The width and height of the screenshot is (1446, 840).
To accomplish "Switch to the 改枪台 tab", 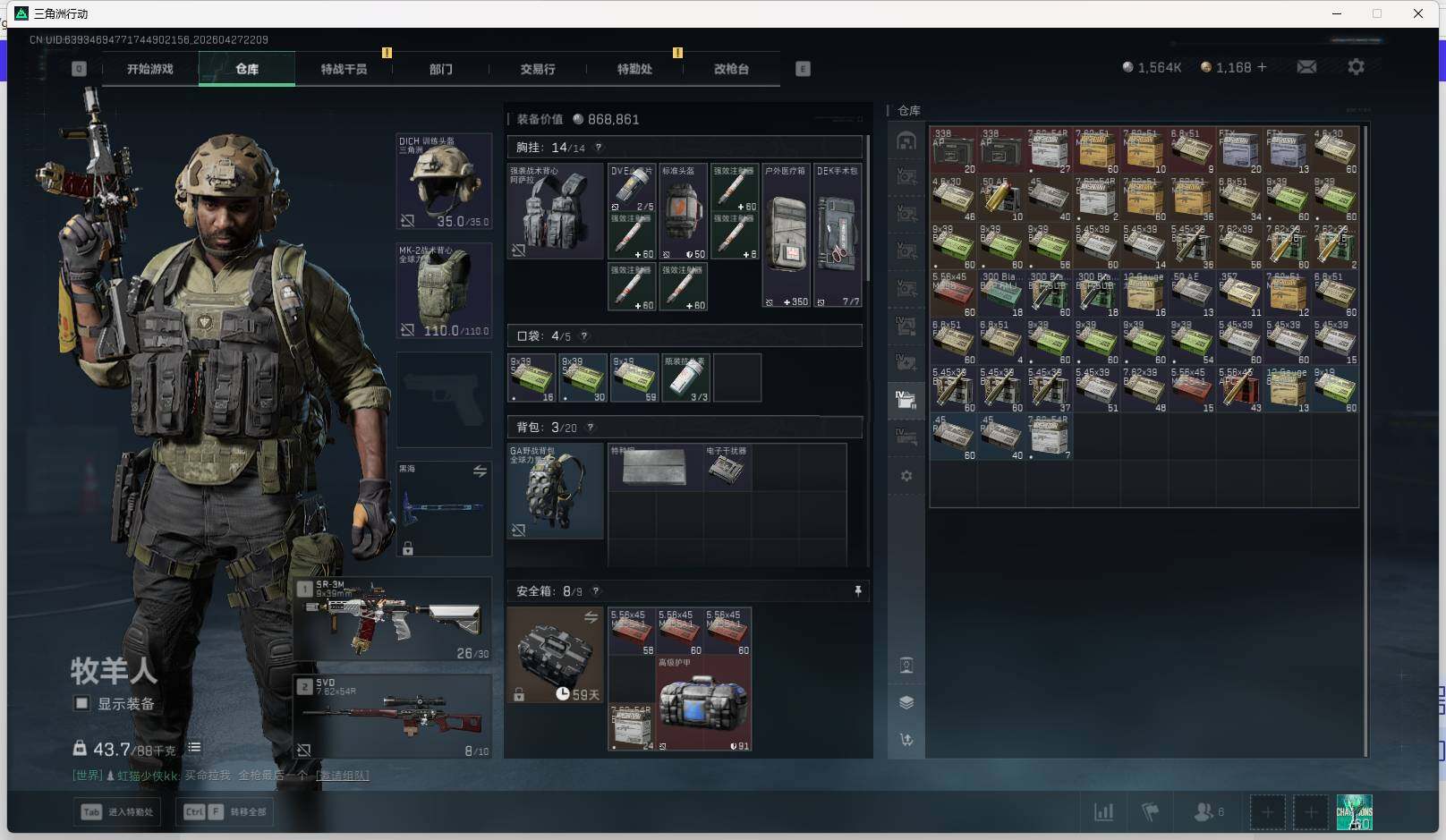I will point(731,69).
